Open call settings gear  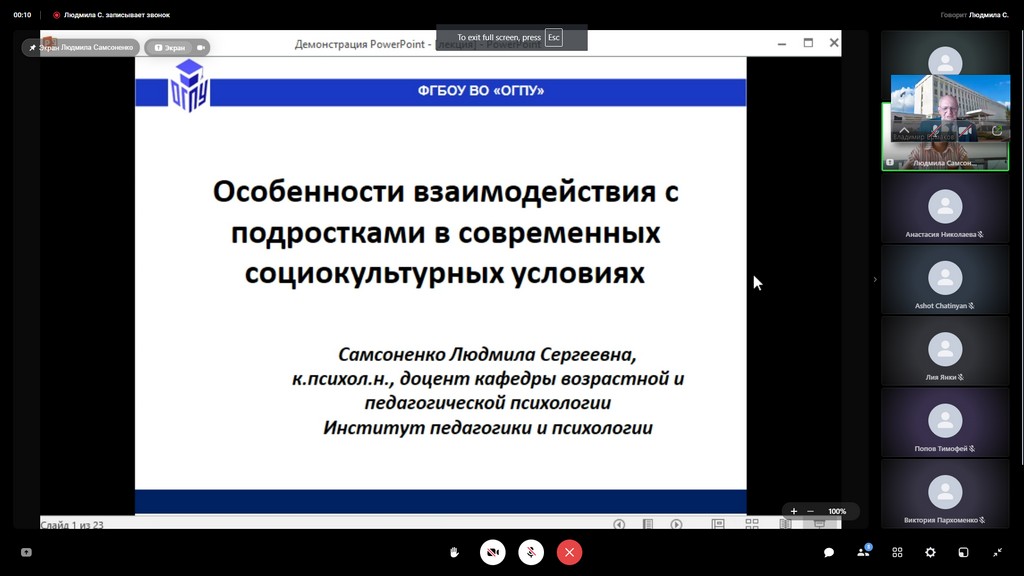tap(930, 552)
